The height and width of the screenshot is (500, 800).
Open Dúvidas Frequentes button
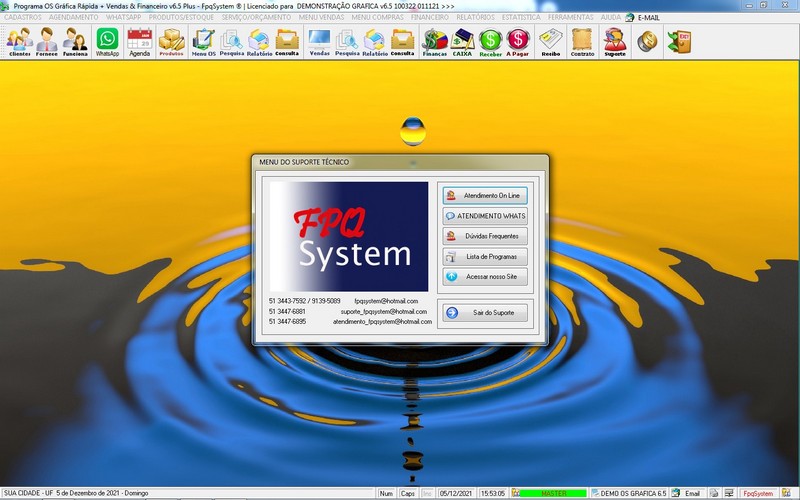point(485,236)
